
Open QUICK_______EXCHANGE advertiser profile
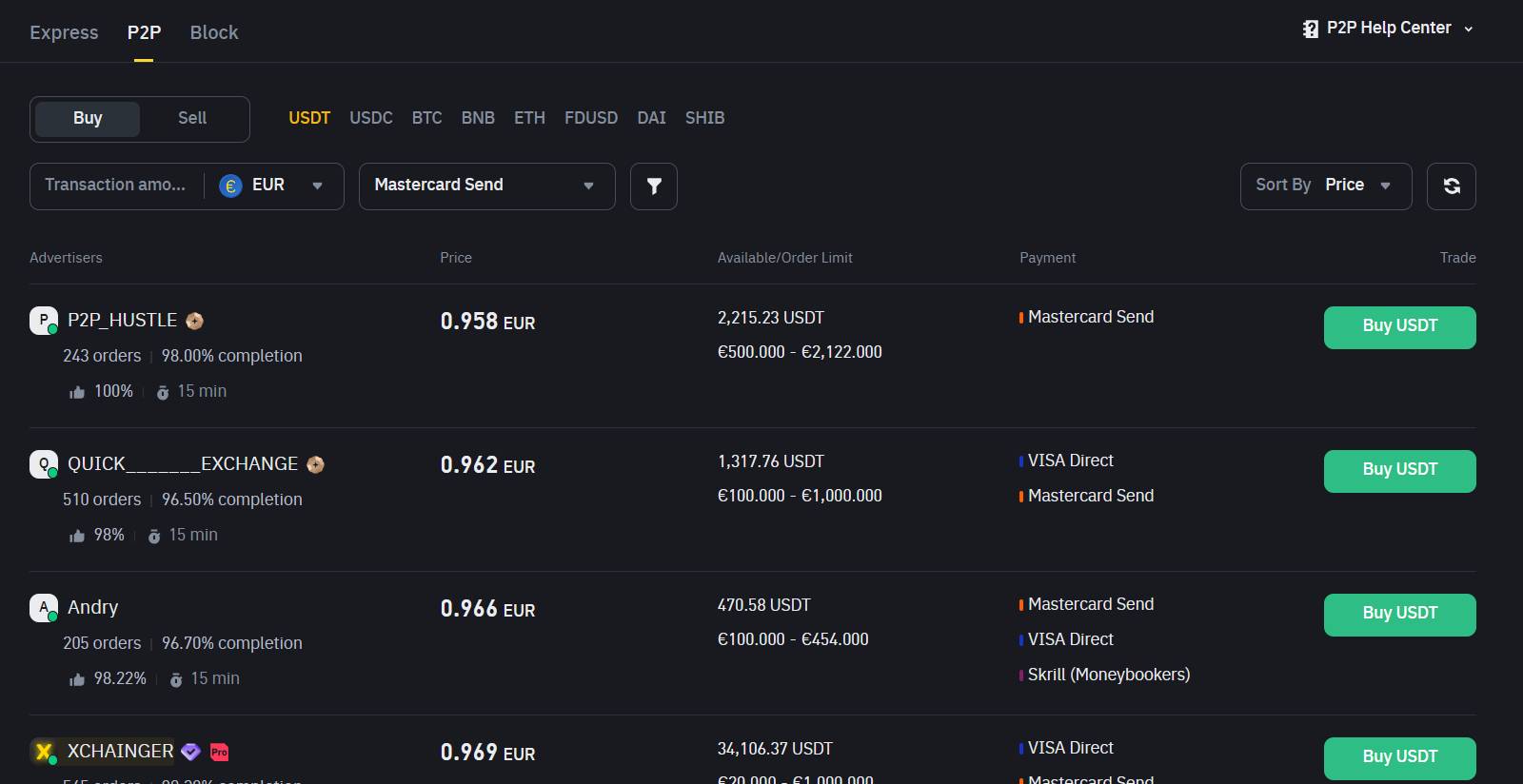183,464
